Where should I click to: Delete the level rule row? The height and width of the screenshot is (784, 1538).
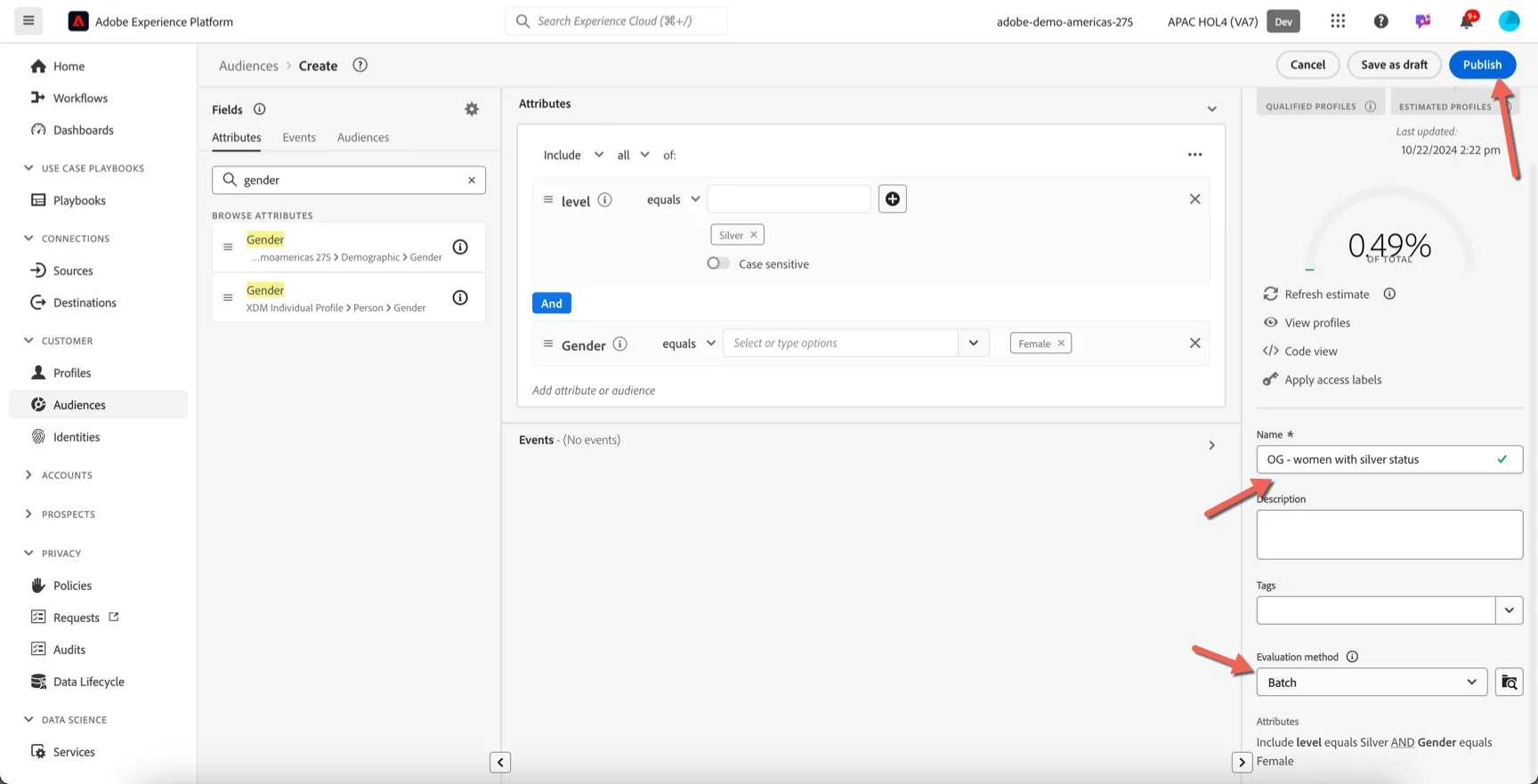1194,198
